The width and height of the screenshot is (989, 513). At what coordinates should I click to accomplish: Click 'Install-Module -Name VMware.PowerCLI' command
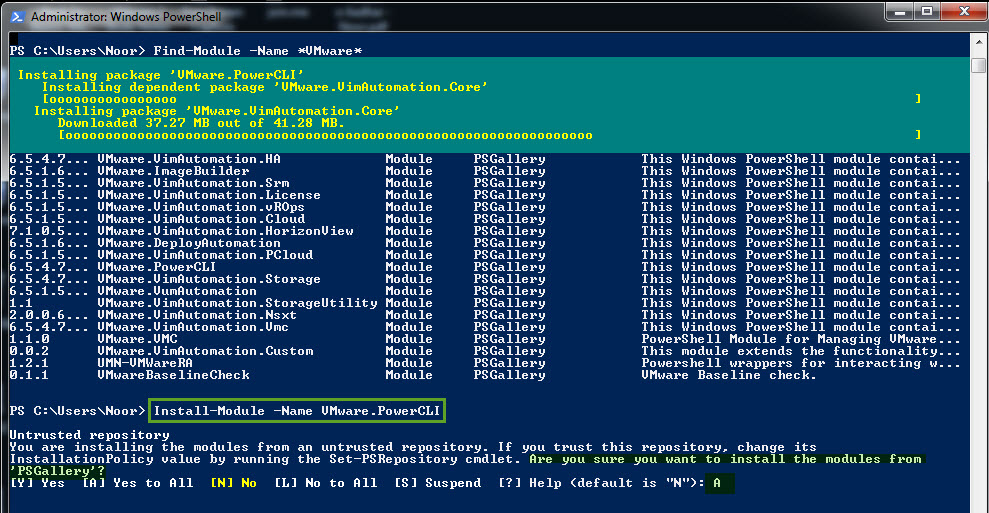point(297,411)
